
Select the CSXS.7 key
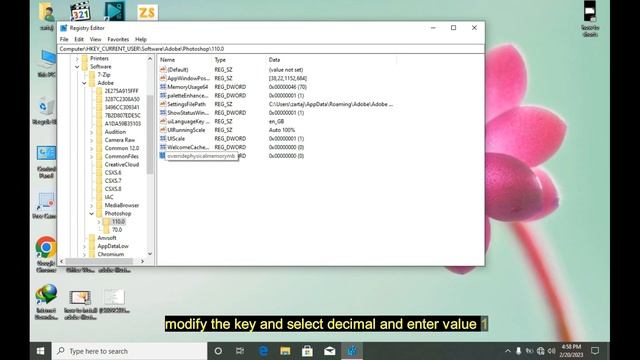(x=113, y=181)
